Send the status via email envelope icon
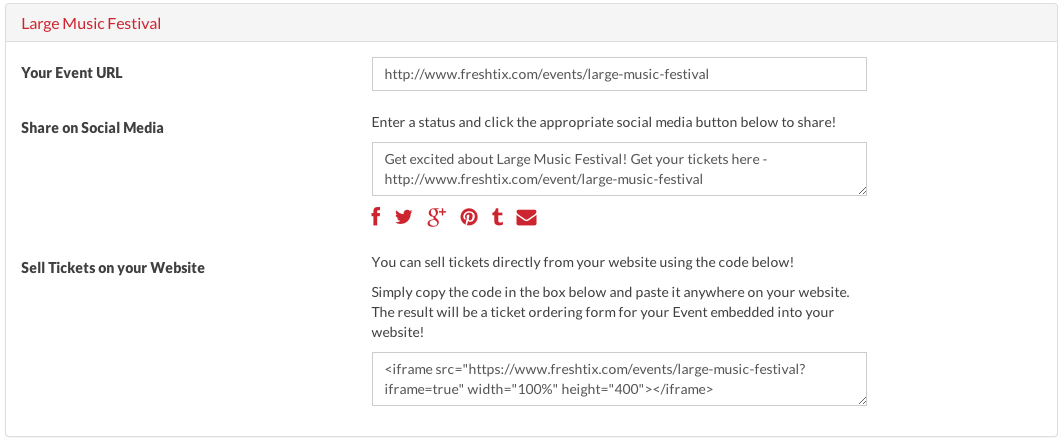Viewport: 1062px width, 442px height. [526, 217]
